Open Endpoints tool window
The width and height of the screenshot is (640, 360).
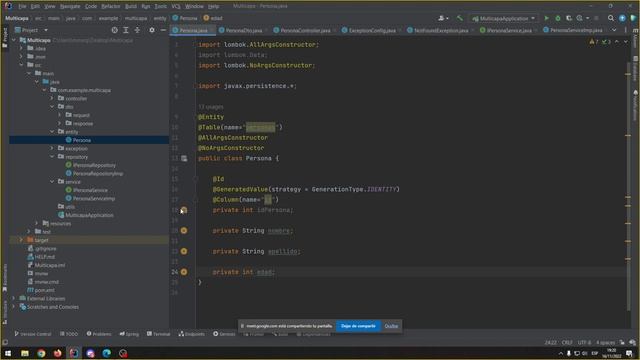(191, 334)
